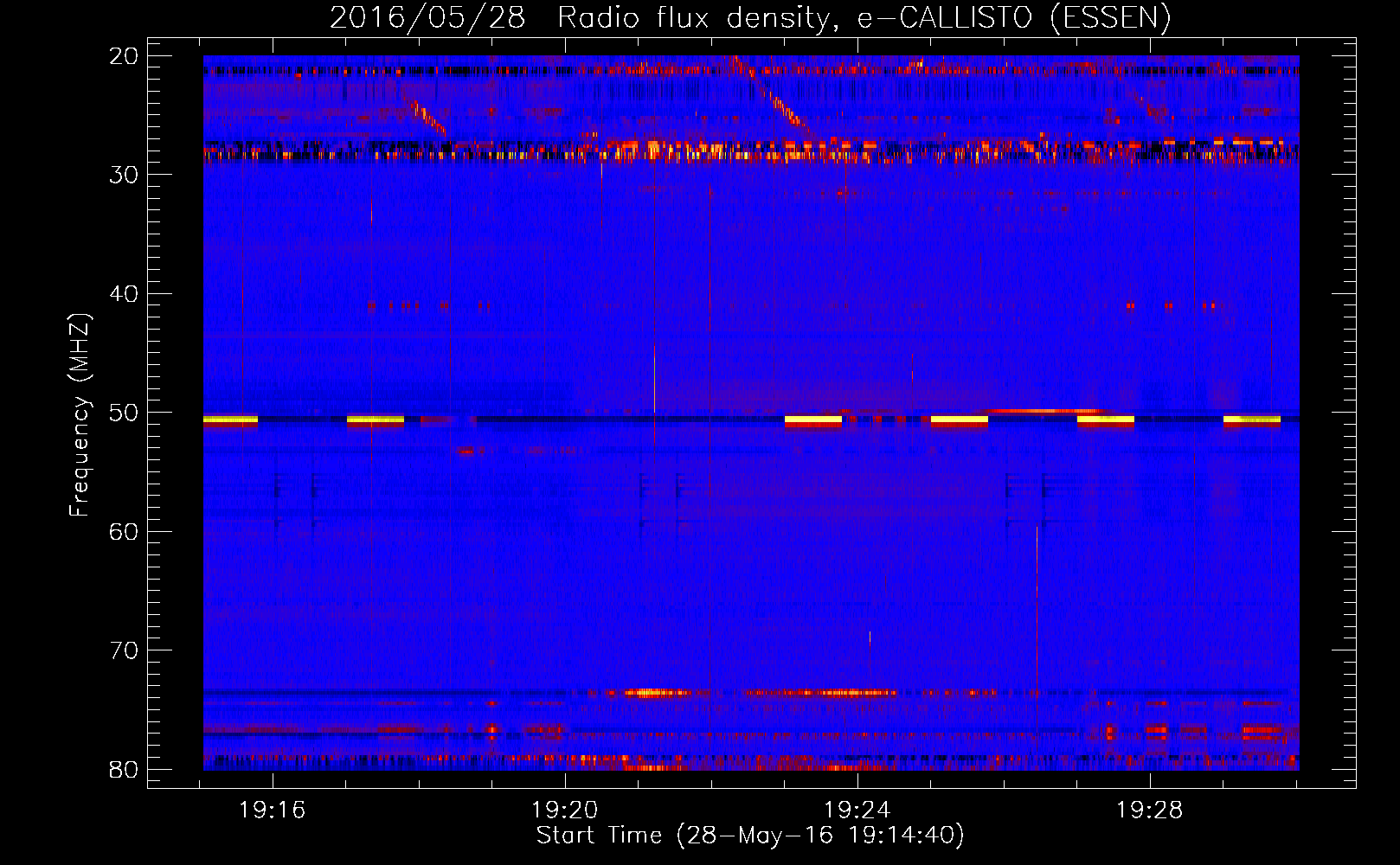Click the 80 frequency tick label
Screen dimensions: 1400x865
coord(124,769)
